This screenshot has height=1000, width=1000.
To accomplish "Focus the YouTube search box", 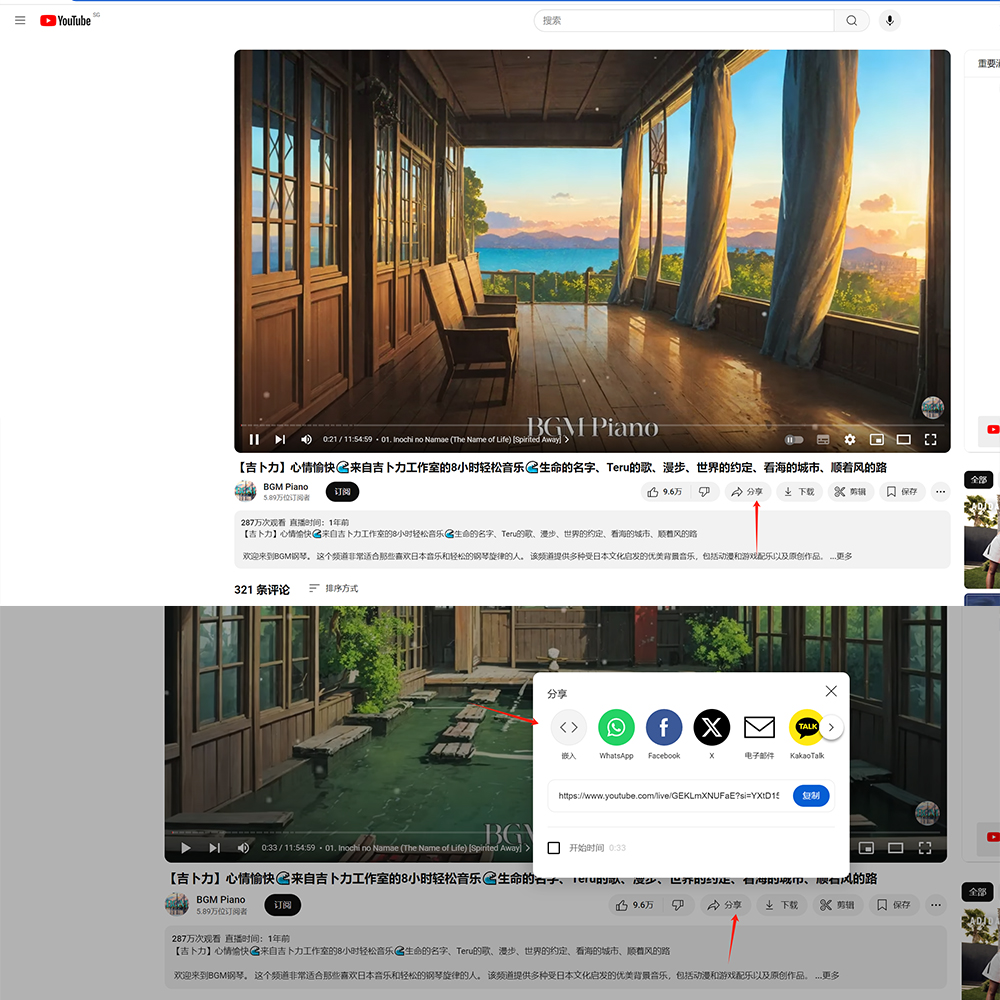I will coord(684,20).
